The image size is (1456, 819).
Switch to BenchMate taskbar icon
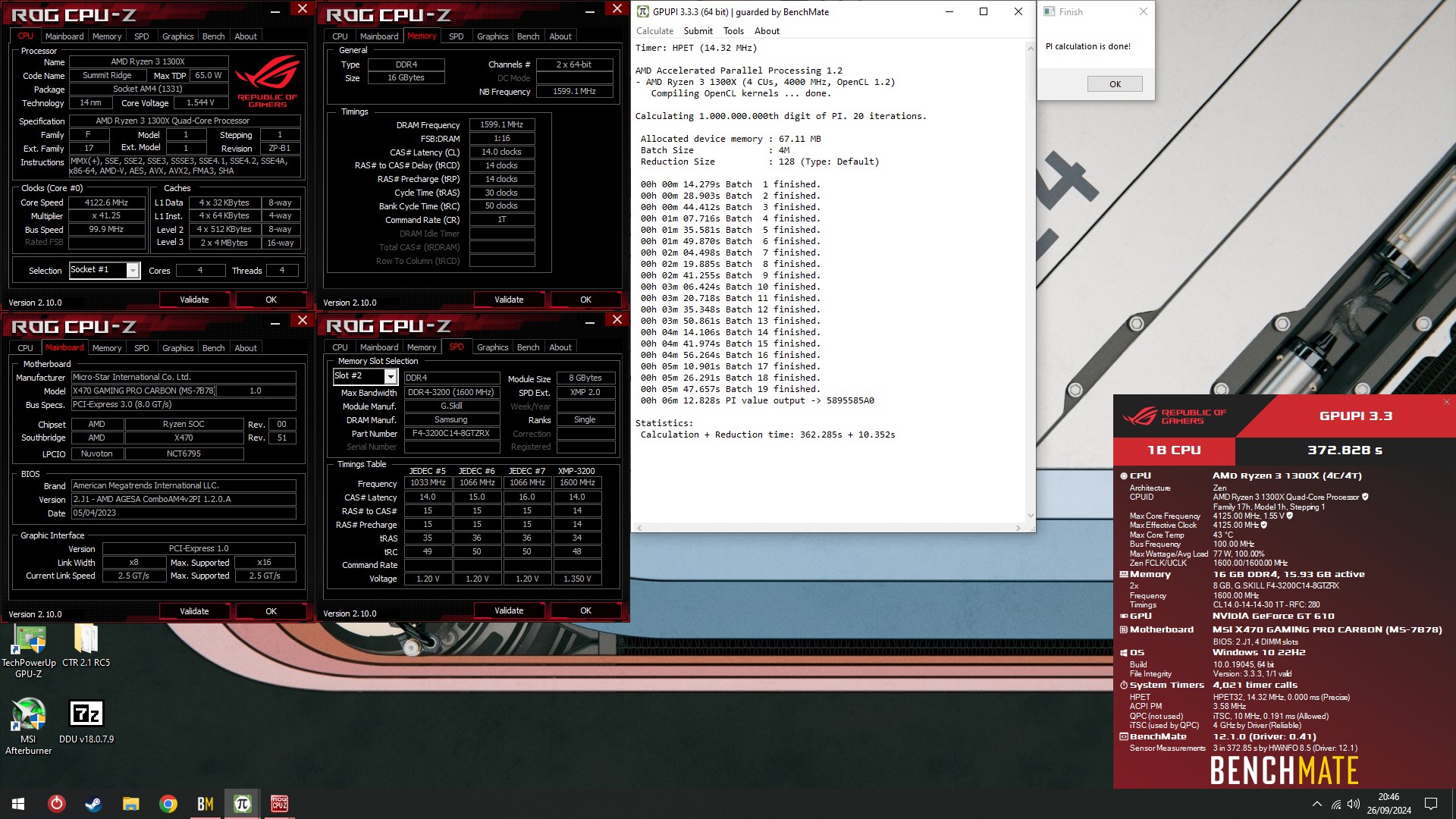205,804
